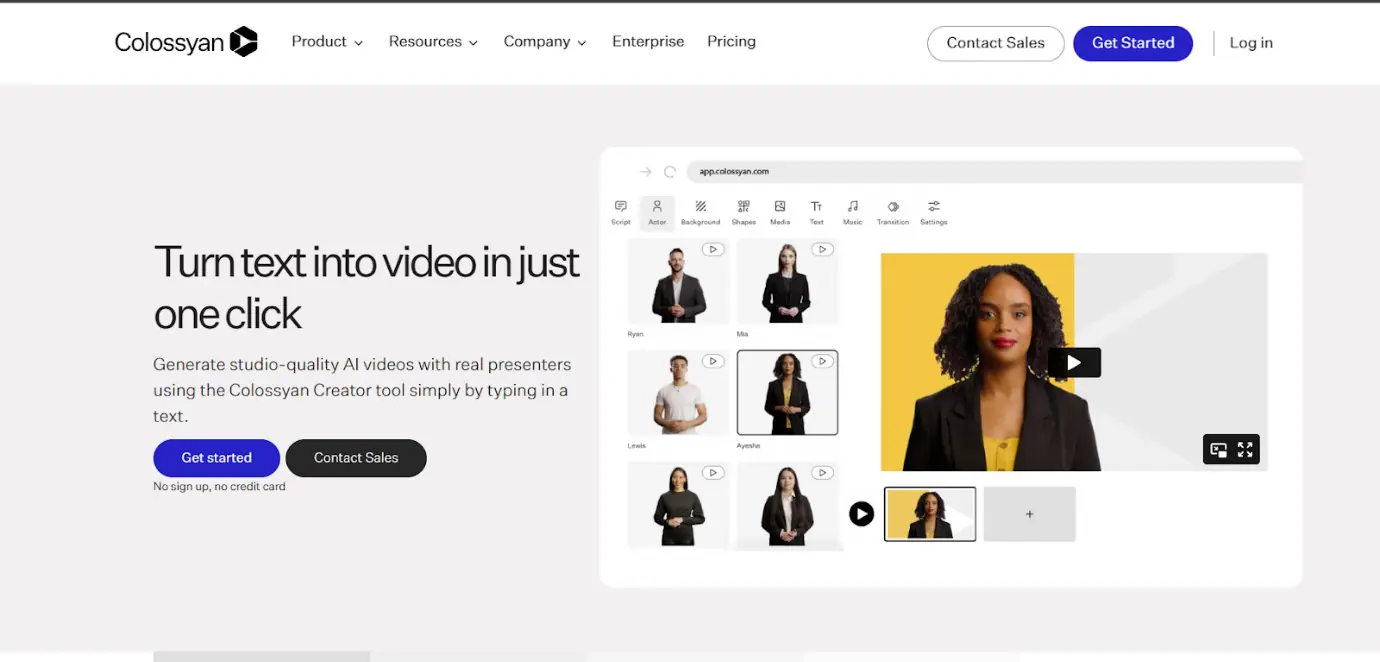The image size is (1380, 662).
Task: Go to the Pricing page
Action: point(731,42)
